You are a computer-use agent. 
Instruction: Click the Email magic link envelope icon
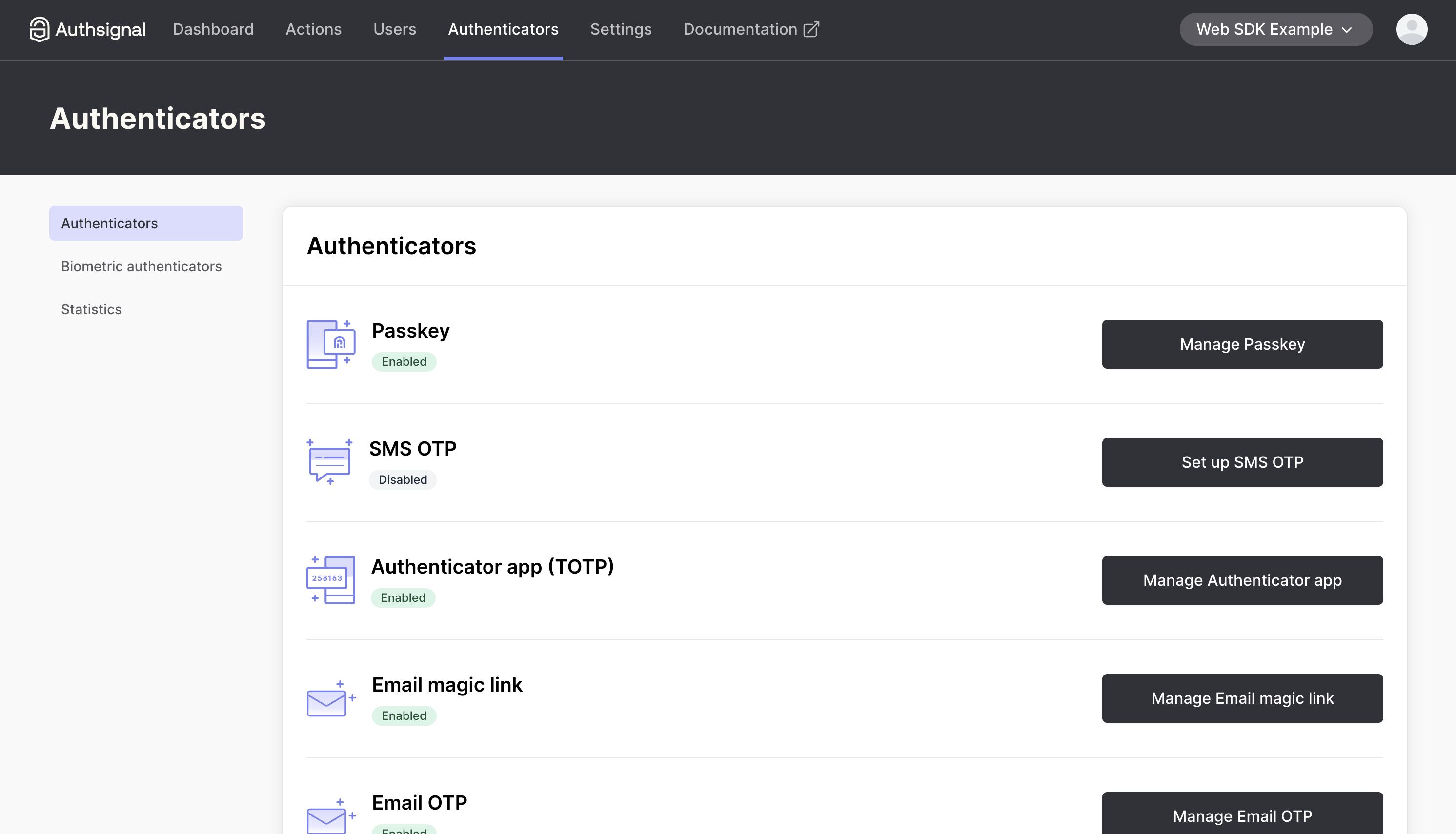tap(331, 698)
